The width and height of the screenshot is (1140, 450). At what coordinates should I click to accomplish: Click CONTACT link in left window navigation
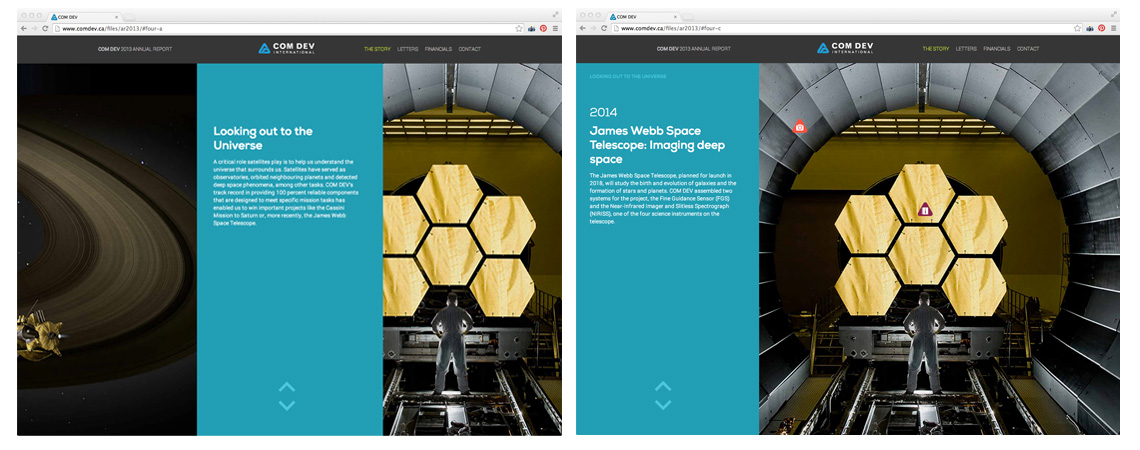click(x=469, y=49)
